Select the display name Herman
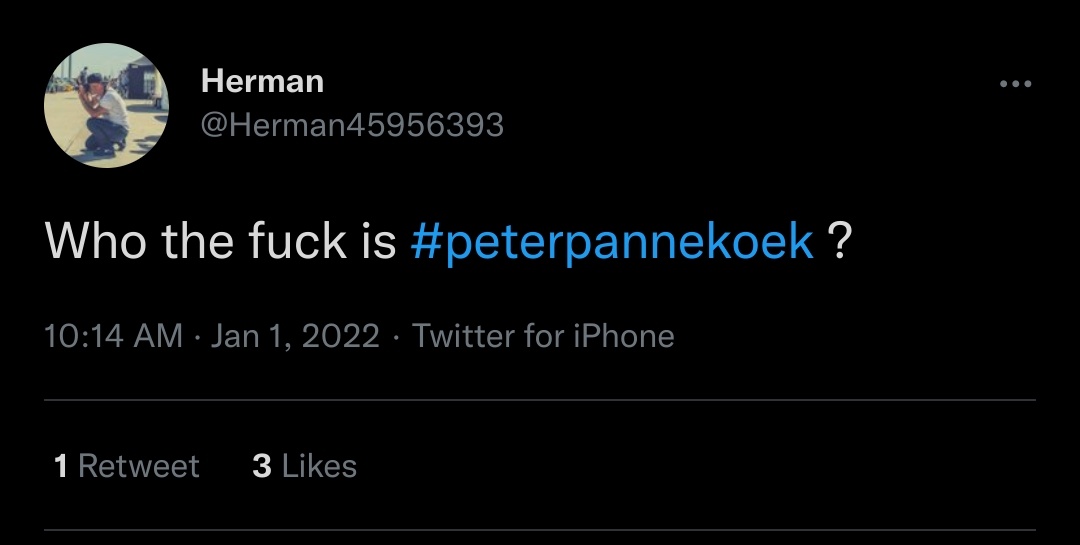The image size is (1080, 545). tap(262, 81)
